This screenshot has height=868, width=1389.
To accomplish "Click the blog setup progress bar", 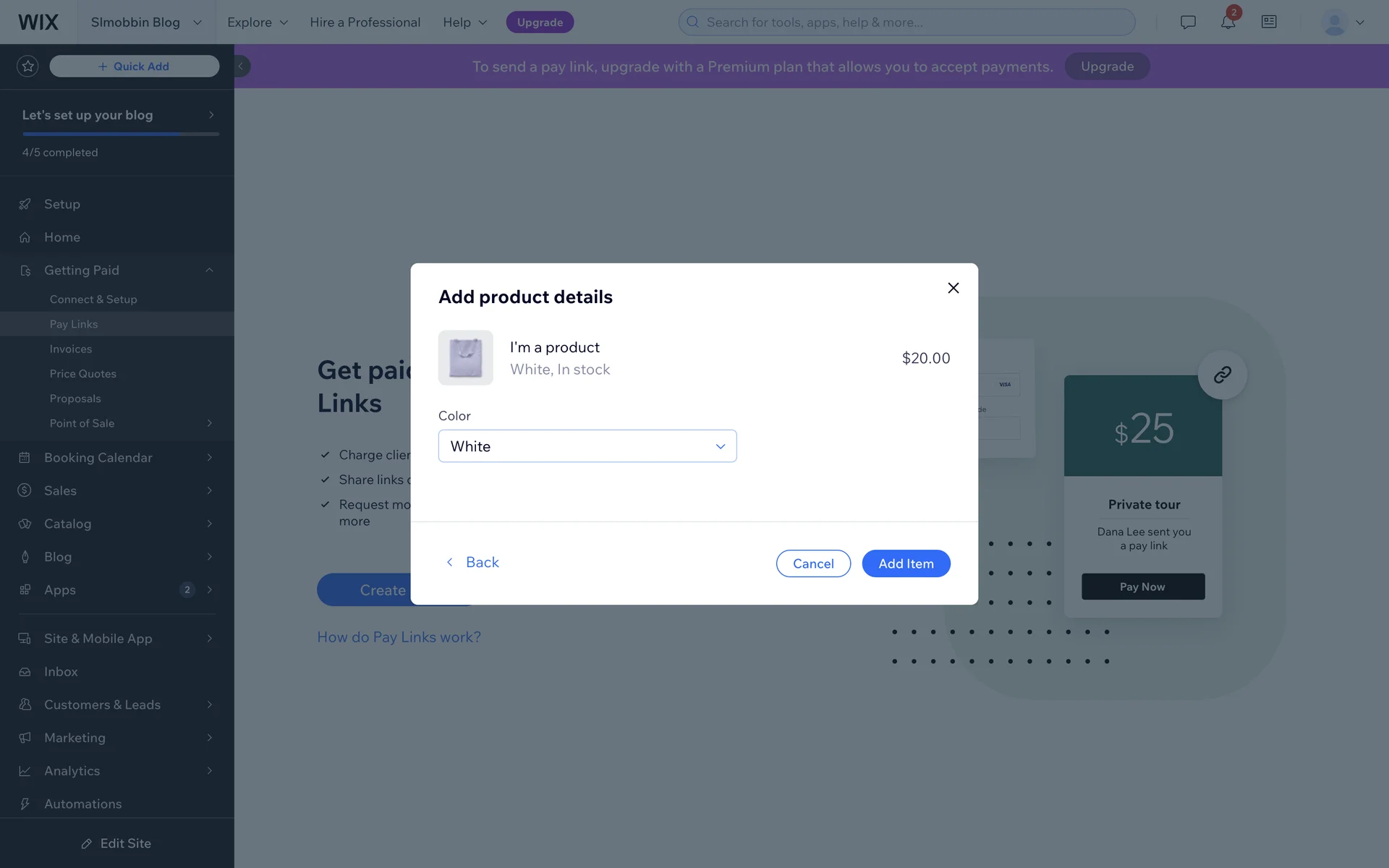I will (x=121, y=134).
